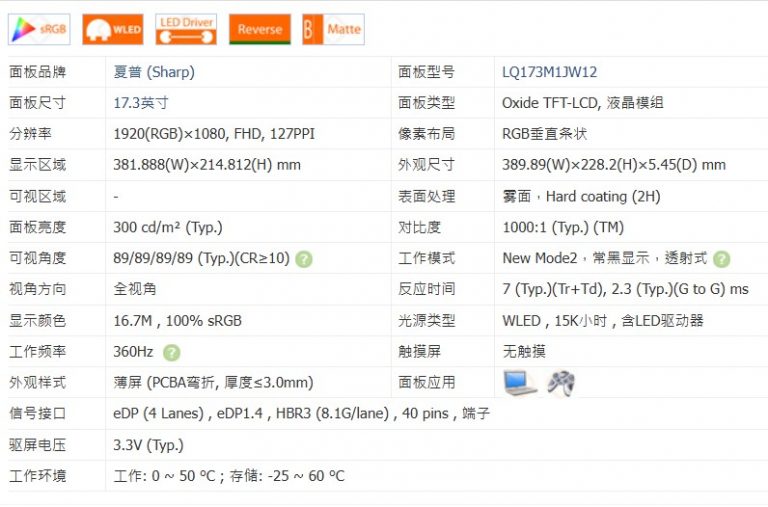Click the sRGB color gamut badge
768x507 pixels.
[39, 30]
